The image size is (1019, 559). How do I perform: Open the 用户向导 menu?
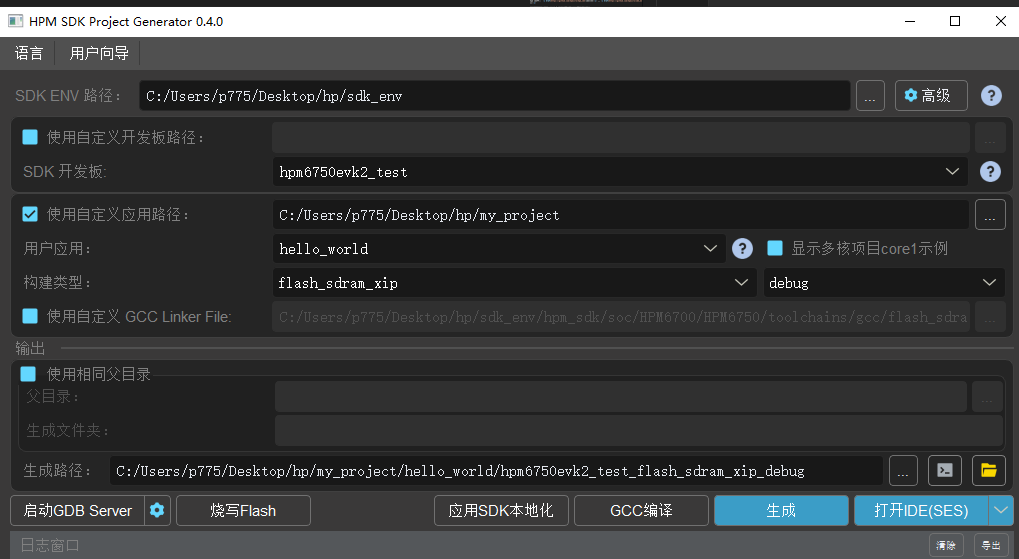(97, 53)
